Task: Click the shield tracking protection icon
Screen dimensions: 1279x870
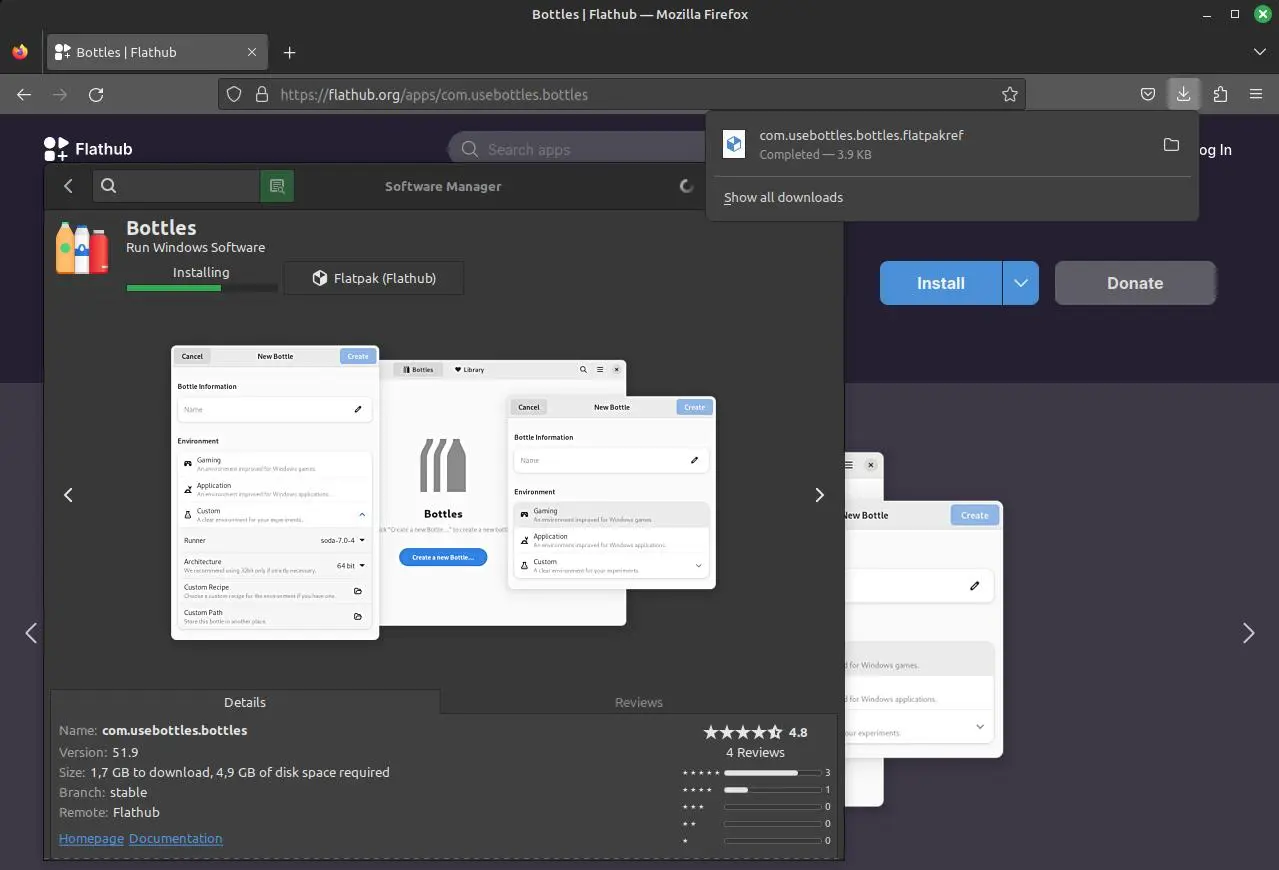Action: click(234, 94)
